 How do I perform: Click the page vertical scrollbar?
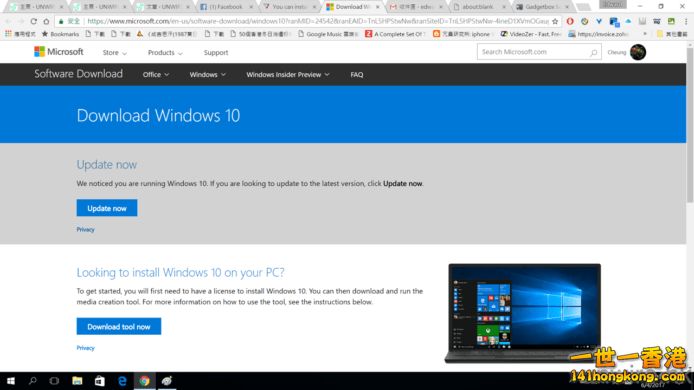[x=690, y=124]
